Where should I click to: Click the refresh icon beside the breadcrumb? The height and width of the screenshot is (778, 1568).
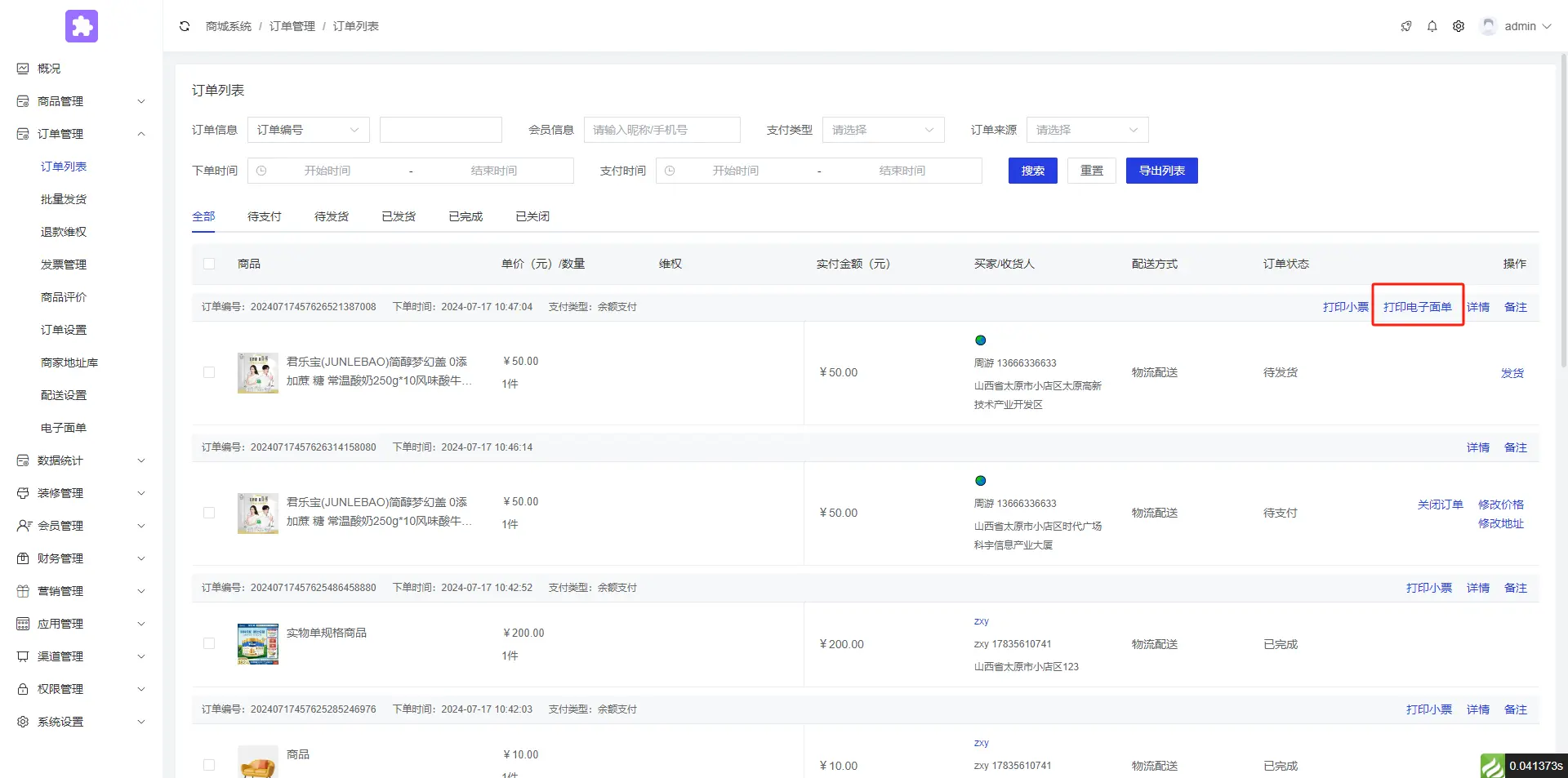(x=185, y=26)
